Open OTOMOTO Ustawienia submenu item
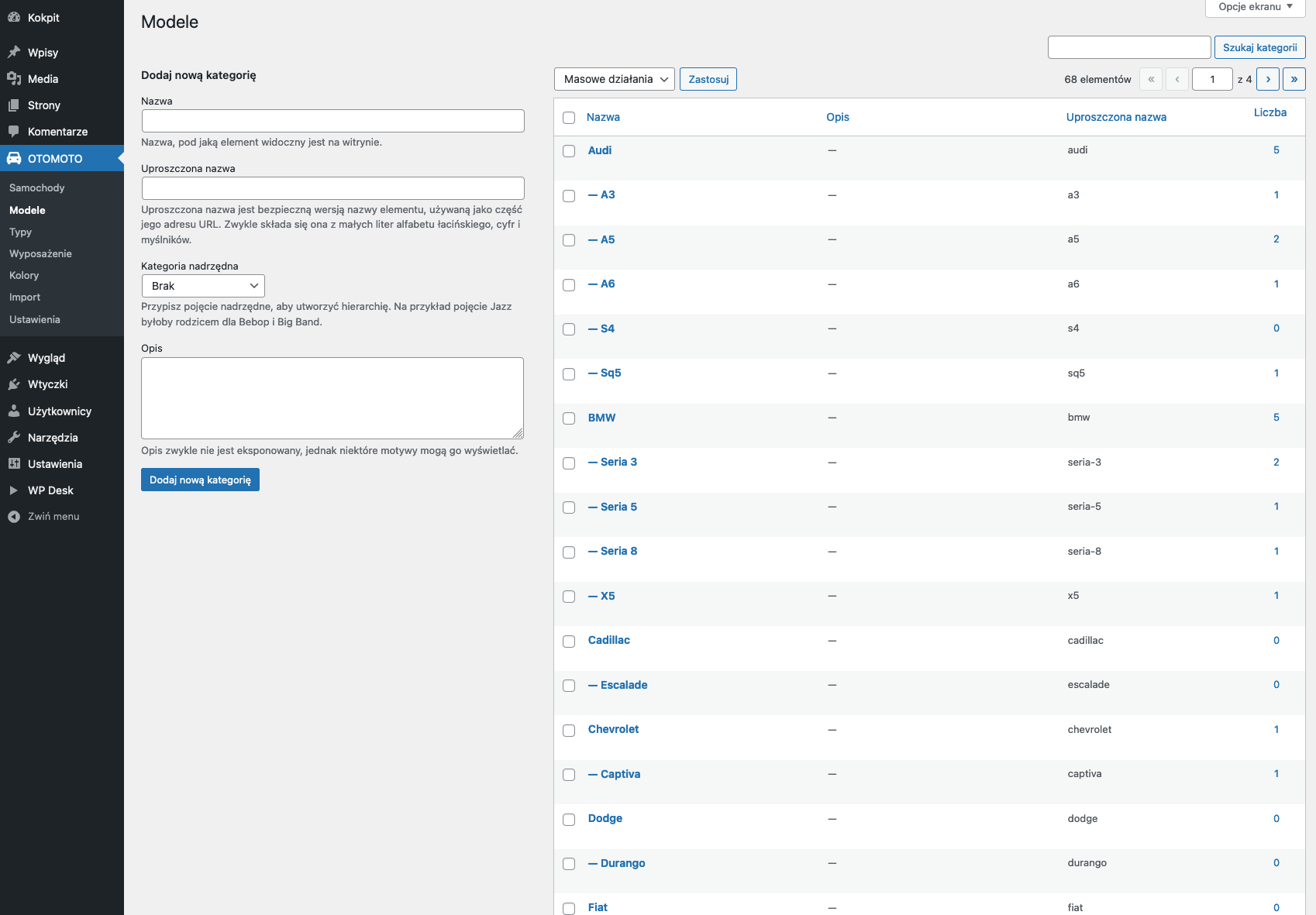Image resolution: width=1316 pixels, height=915 pixels. tap(35, 320)
